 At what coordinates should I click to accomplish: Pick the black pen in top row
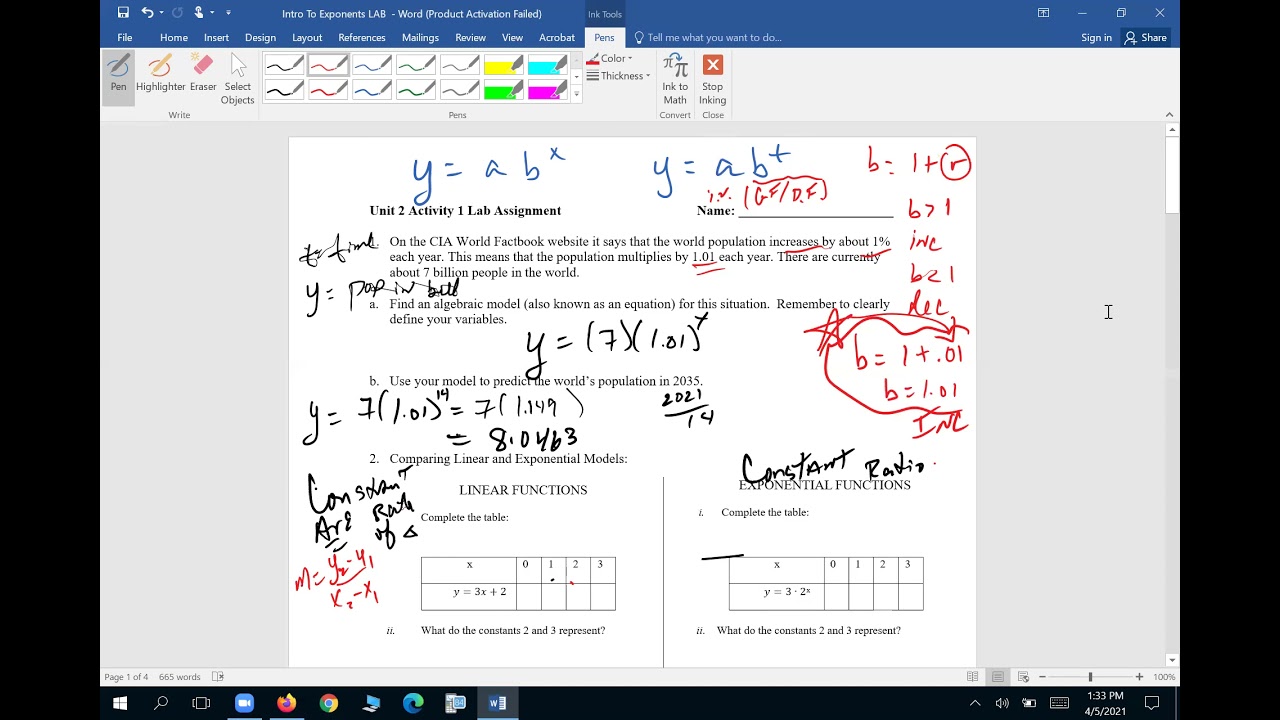click(285, 66)
